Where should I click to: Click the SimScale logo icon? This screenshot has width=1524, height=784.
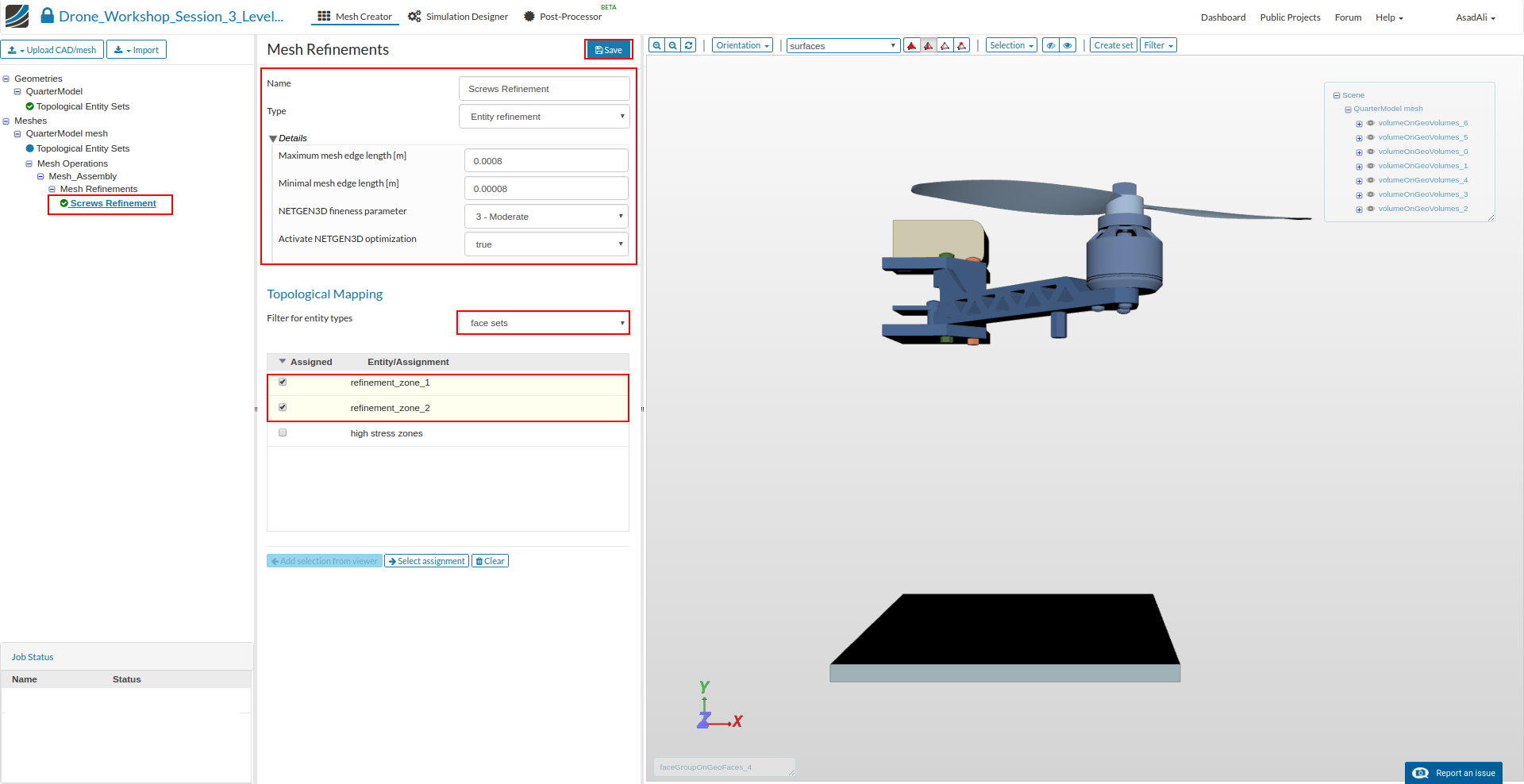[x=17, y=16]
